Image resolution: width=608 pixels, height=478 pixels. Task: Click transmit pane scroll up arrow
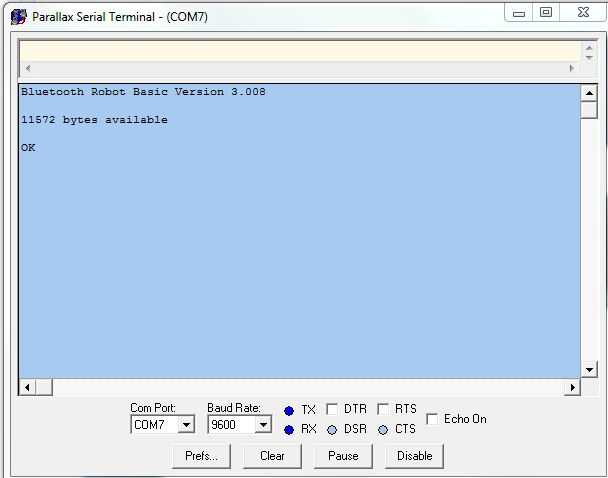tap(589, 48)
